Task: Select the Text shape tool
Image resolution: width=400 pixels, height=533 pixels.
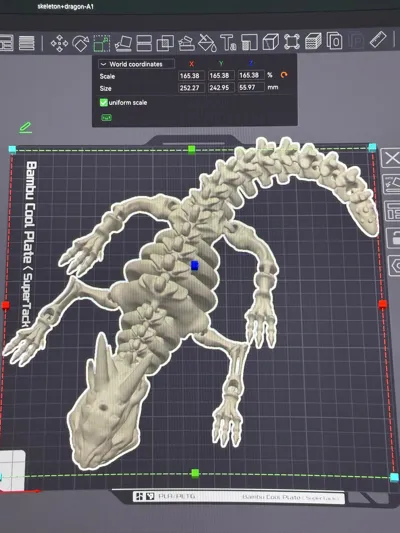Action: tap(228, 42)
